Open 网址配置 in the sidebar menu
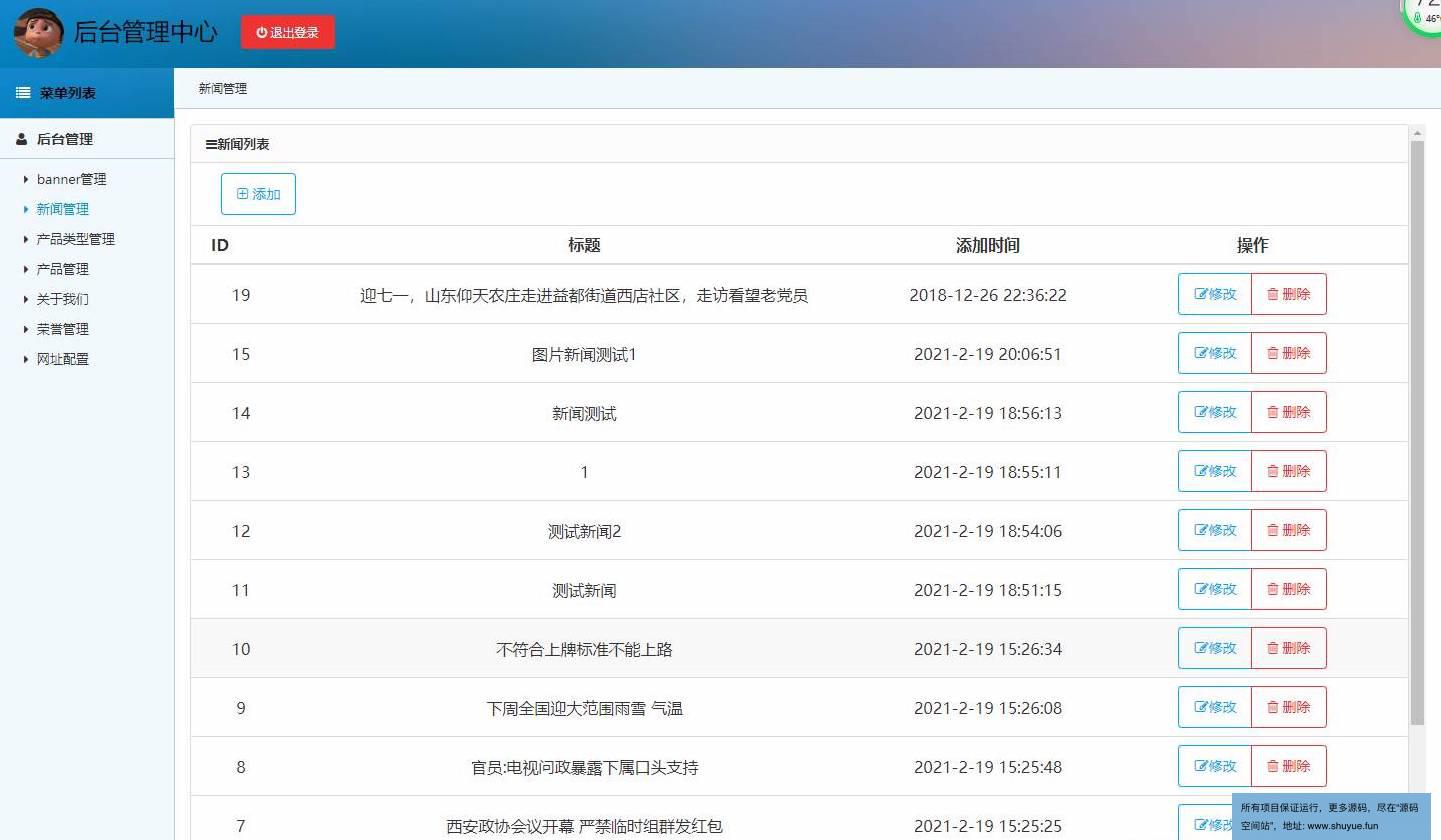Viewport: 1441px width, 840px height. coord(63,359)
